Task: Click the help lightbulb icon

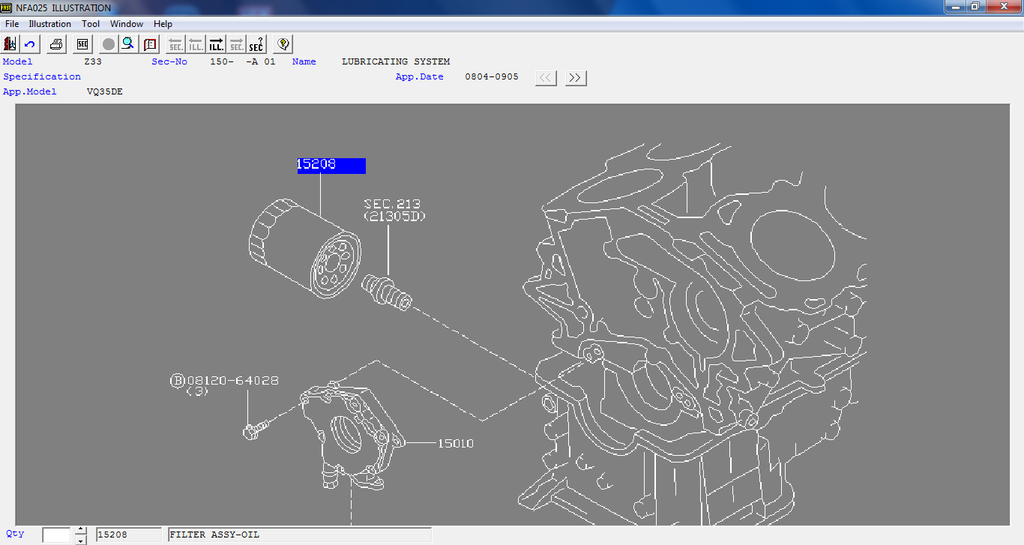Action: point(284,44)
